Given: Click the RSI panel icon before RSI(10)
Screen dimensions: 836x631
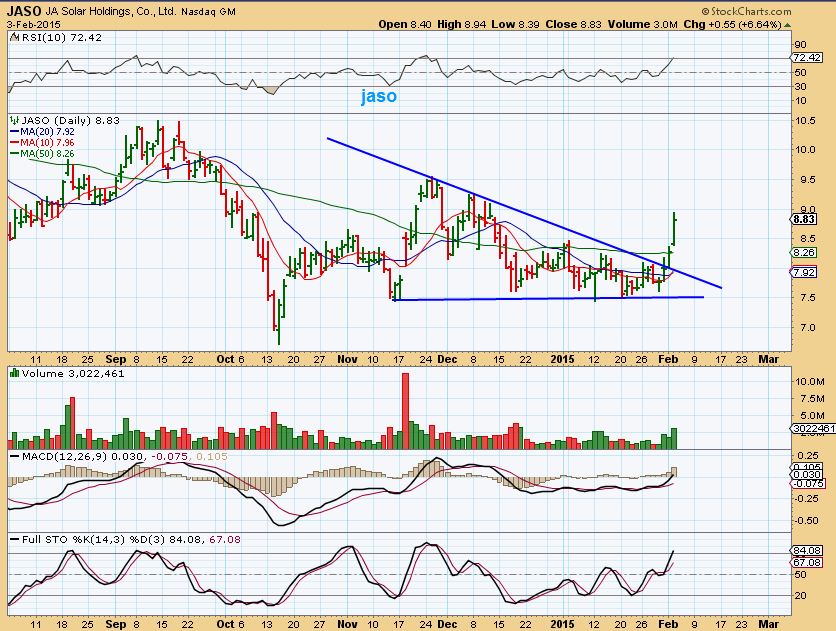Looking at the screenshot, I should click(14, 38).
